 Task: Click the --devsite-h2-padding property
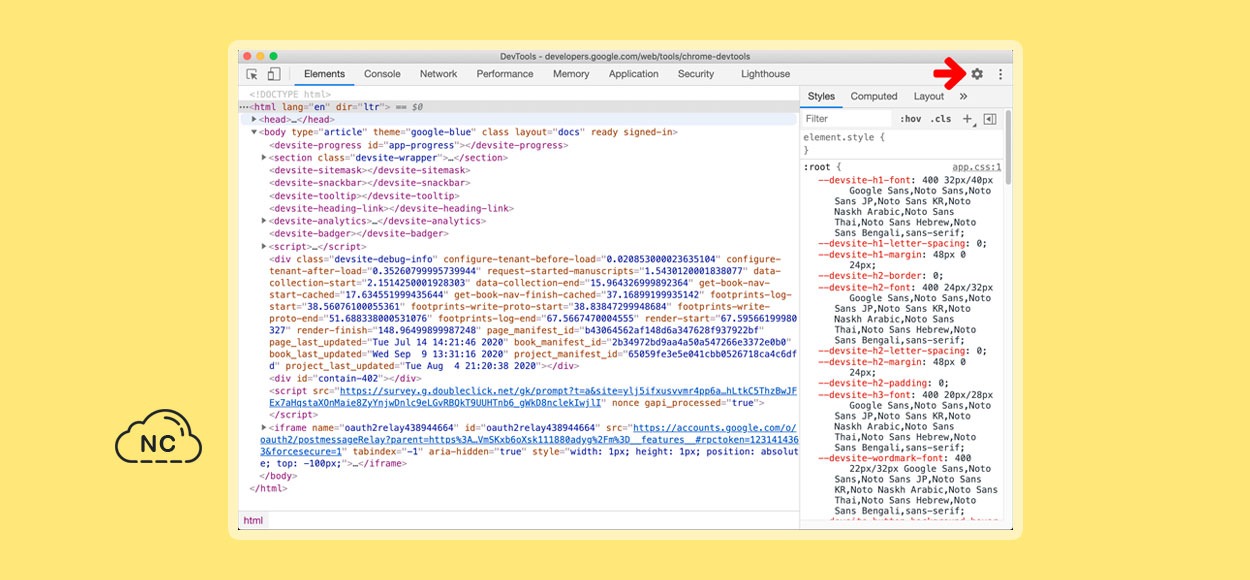pyautogui.click(x=876, y=383)
